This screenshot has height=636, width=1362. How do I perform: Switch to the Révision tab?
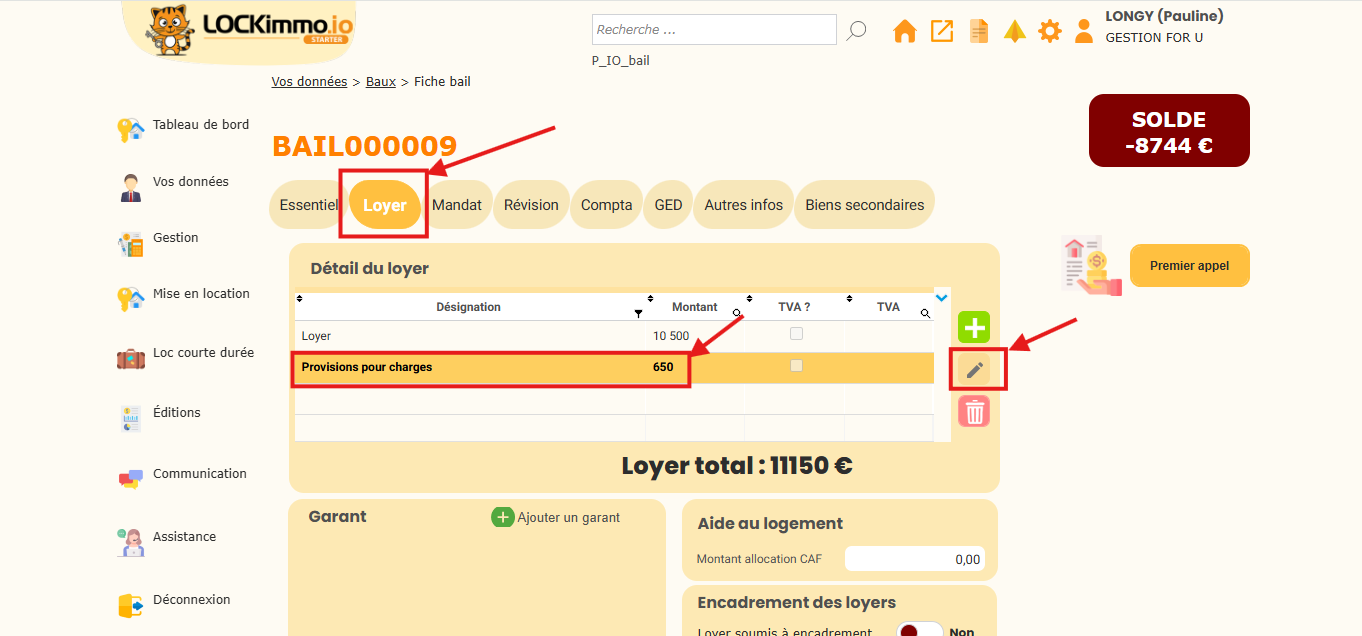tap(531, 205)
